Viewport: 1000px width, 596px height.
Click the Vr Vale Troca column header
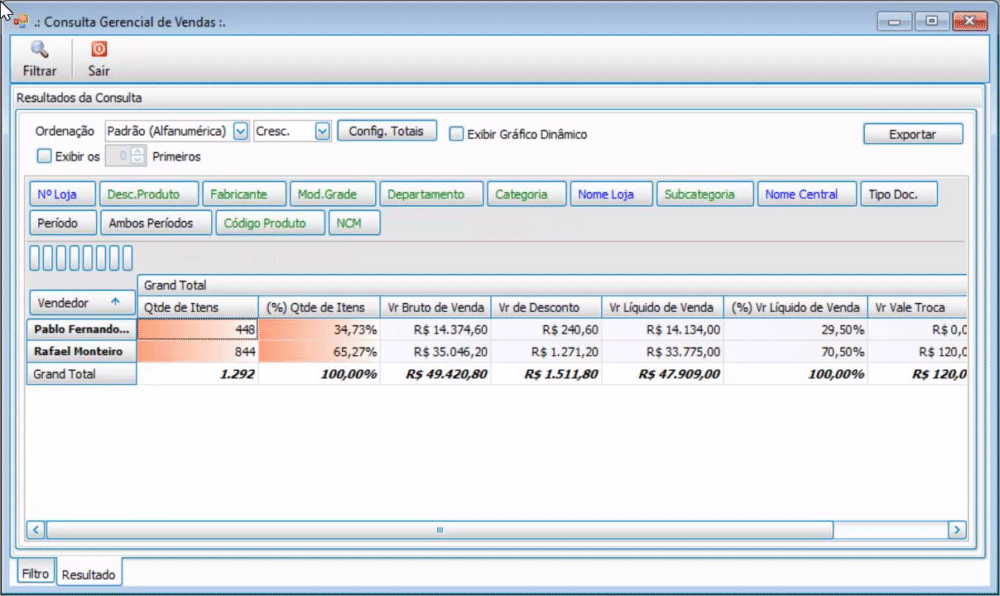click(x=917, y=307)
